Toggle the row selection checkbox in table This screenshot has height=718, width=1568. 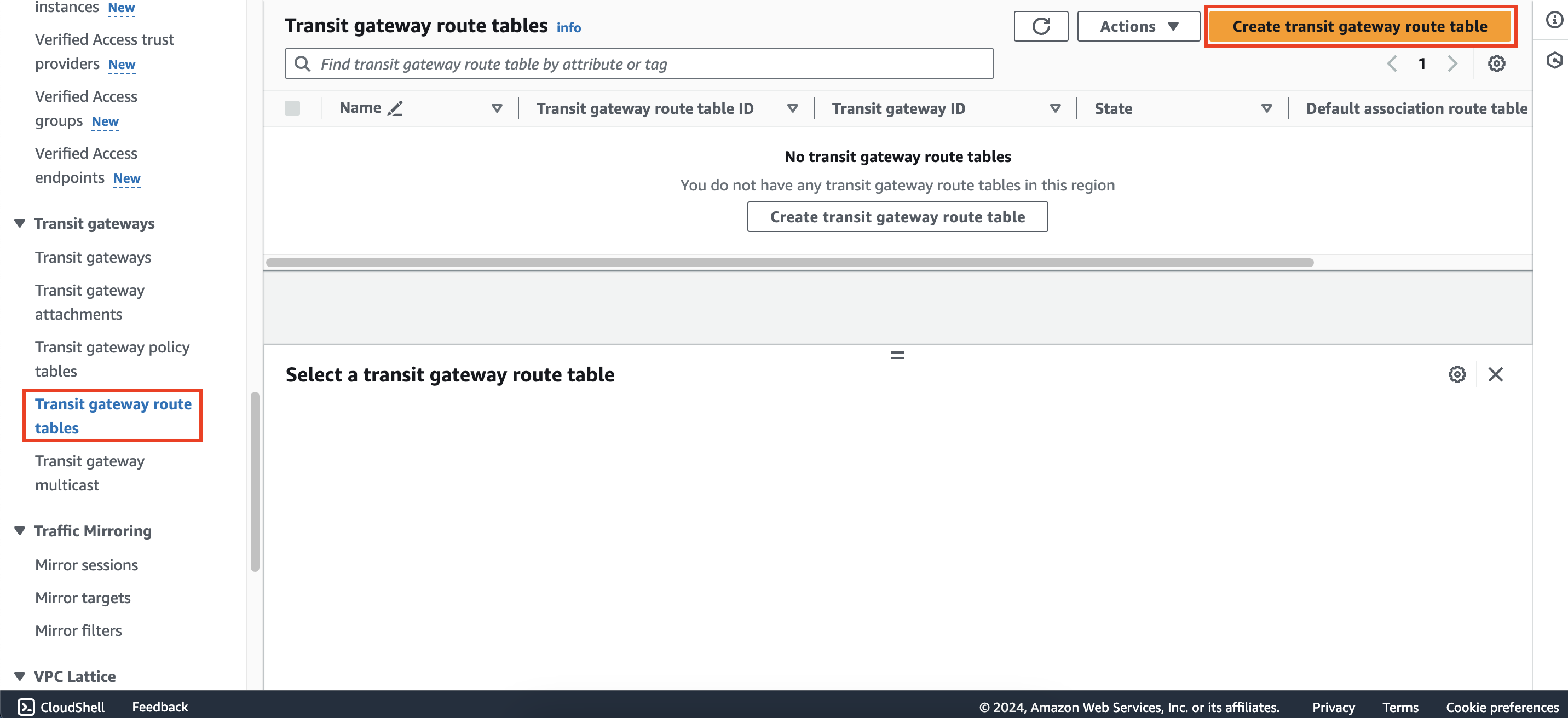294,108
